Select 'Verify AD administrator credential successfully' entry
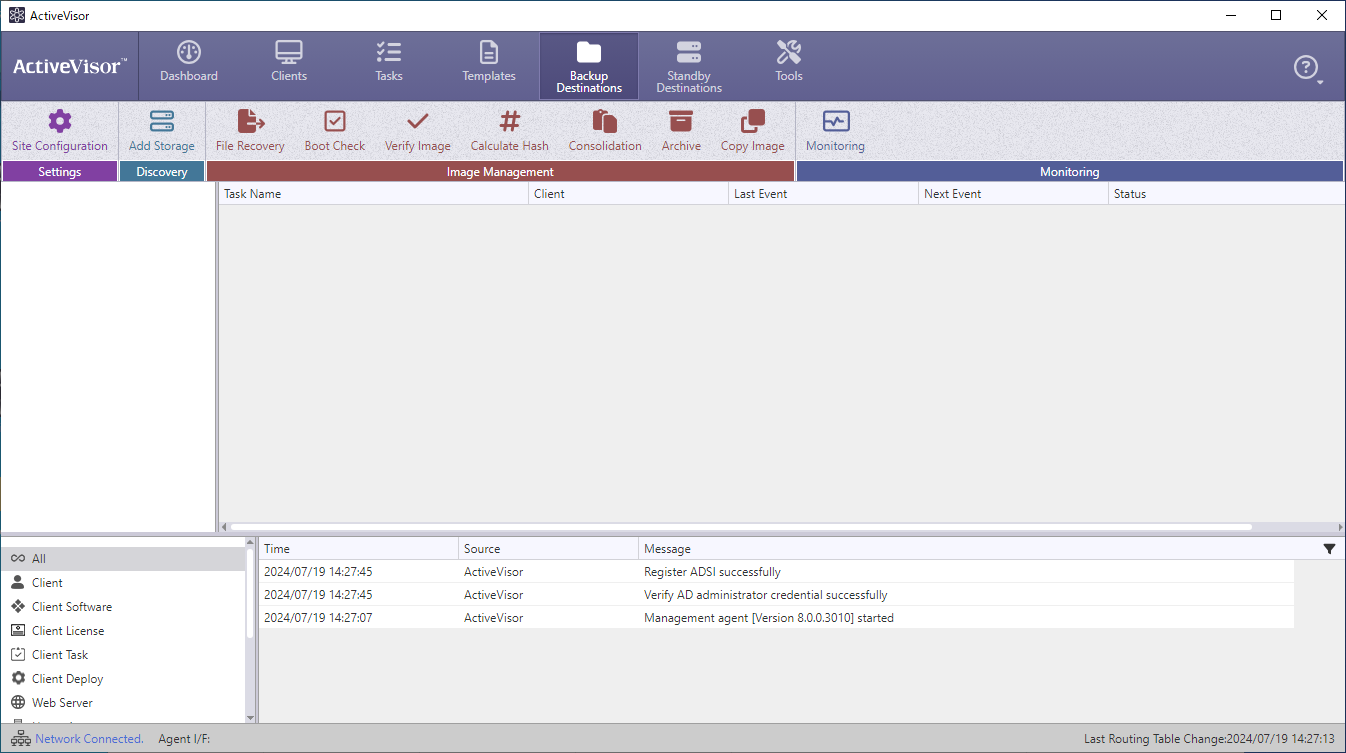 [777, 595]
